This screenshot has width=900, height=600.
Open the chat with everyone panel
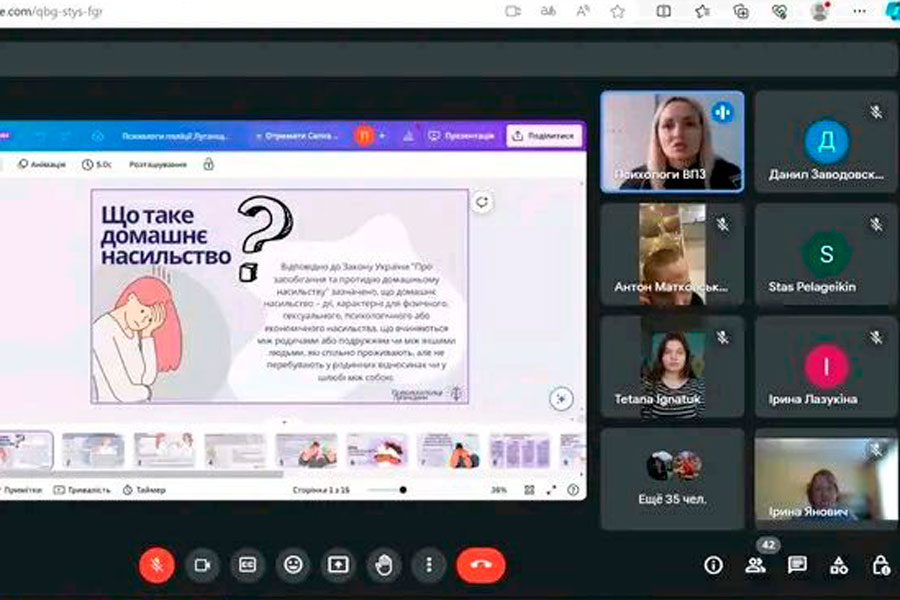(797, 565)
